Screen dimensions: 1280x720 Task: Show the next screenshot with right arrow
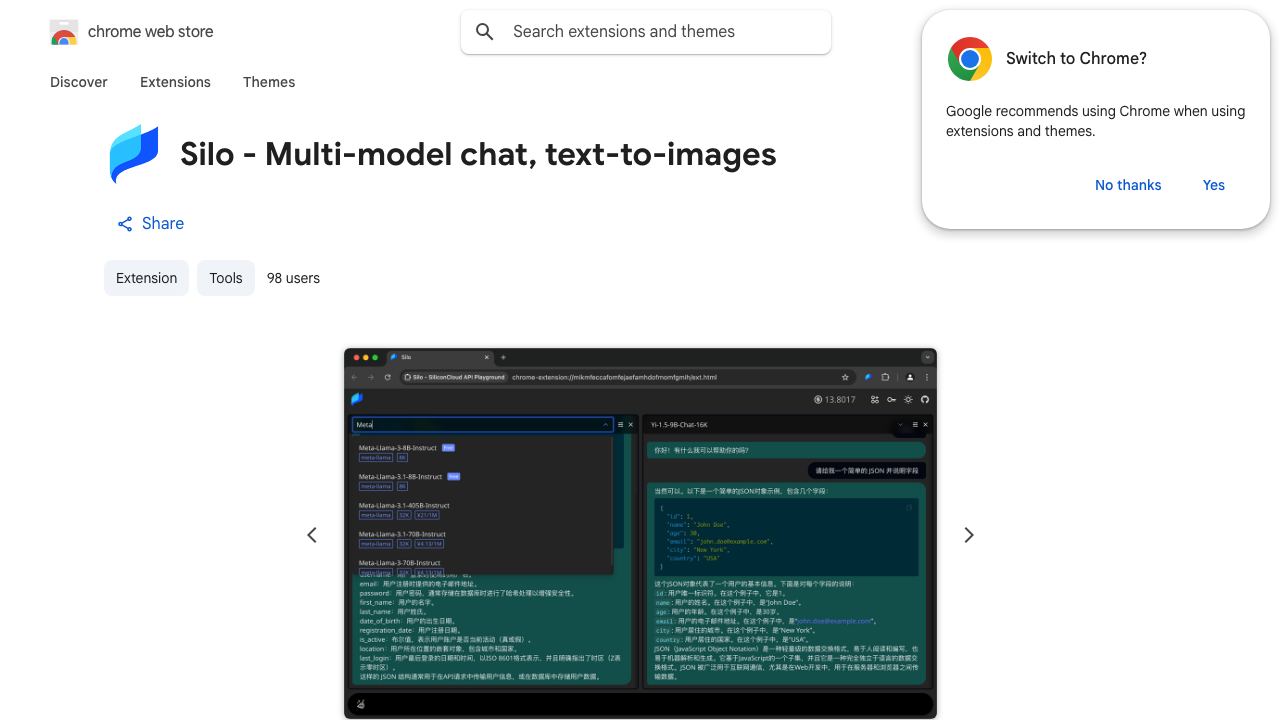(x=968, y=535)
